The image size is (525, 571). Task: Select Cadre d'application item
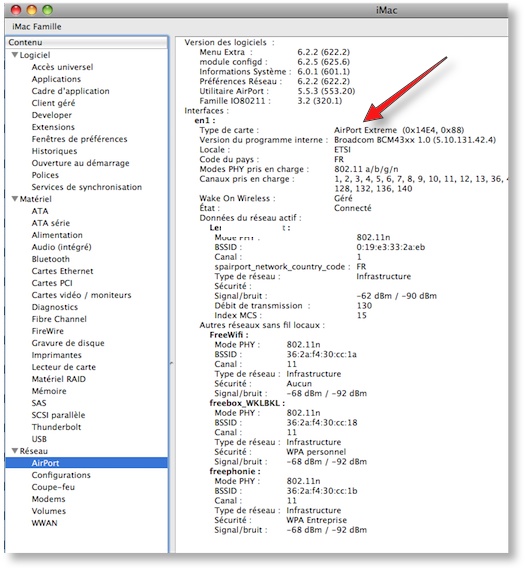[x=70, y=91]
